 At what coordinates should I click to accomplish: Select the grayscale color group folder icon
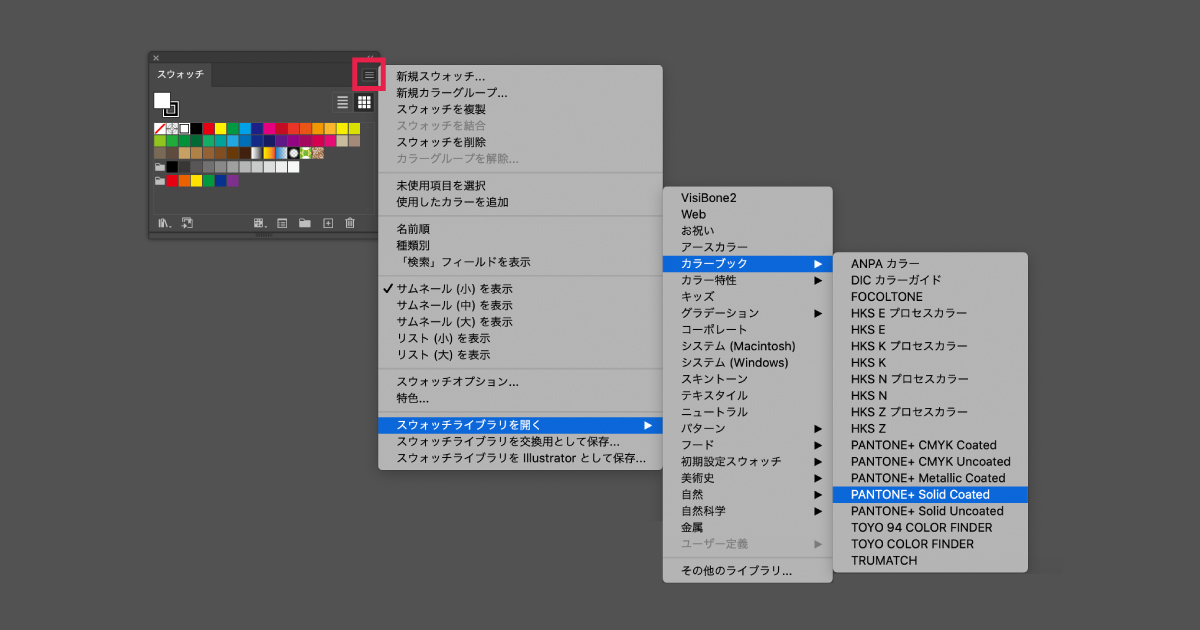[x=159, y=167]
